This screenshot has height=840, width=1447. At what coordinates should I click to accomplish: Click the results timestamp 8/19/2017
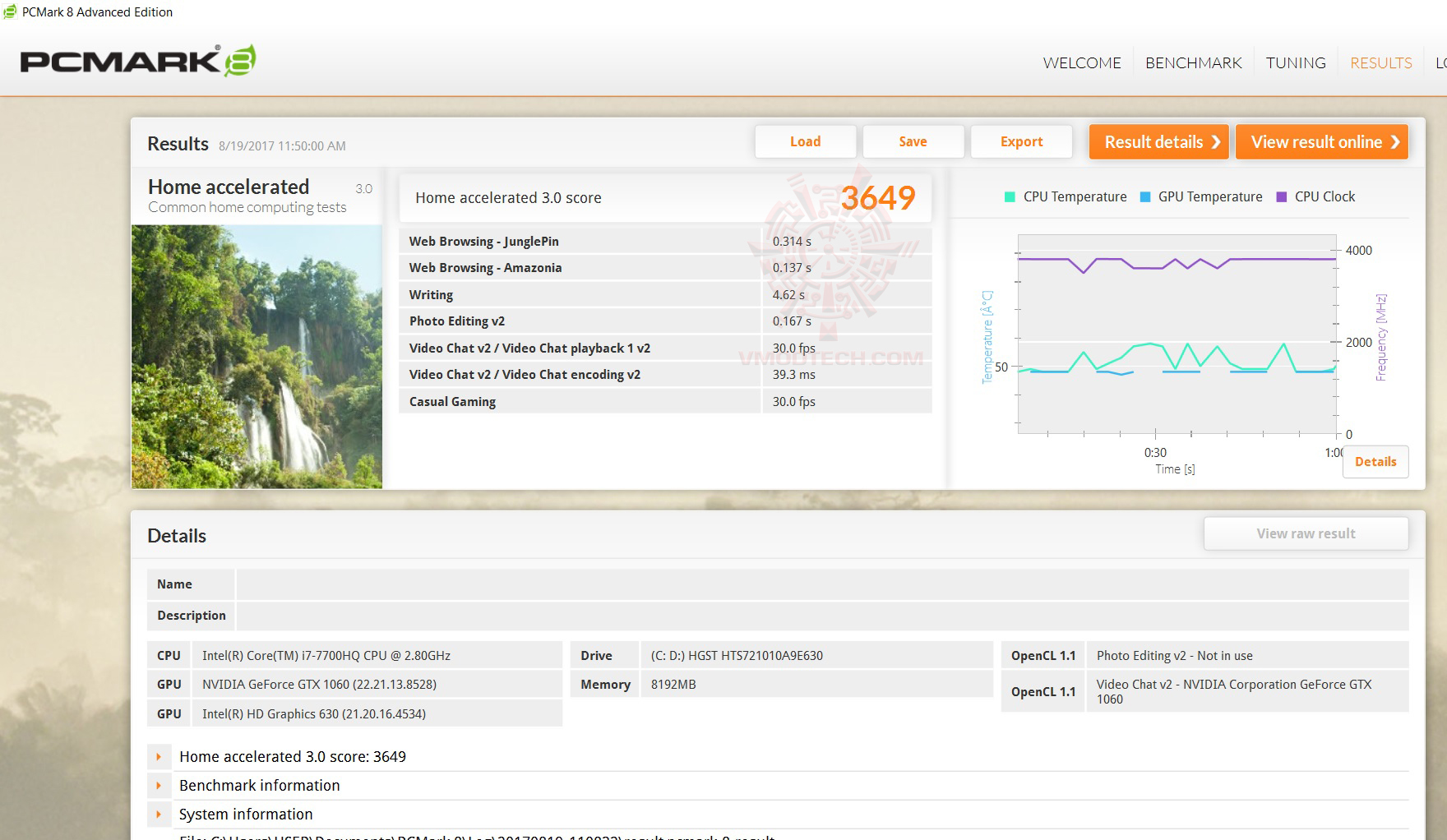pyautogui.click(x=282, y=145)
